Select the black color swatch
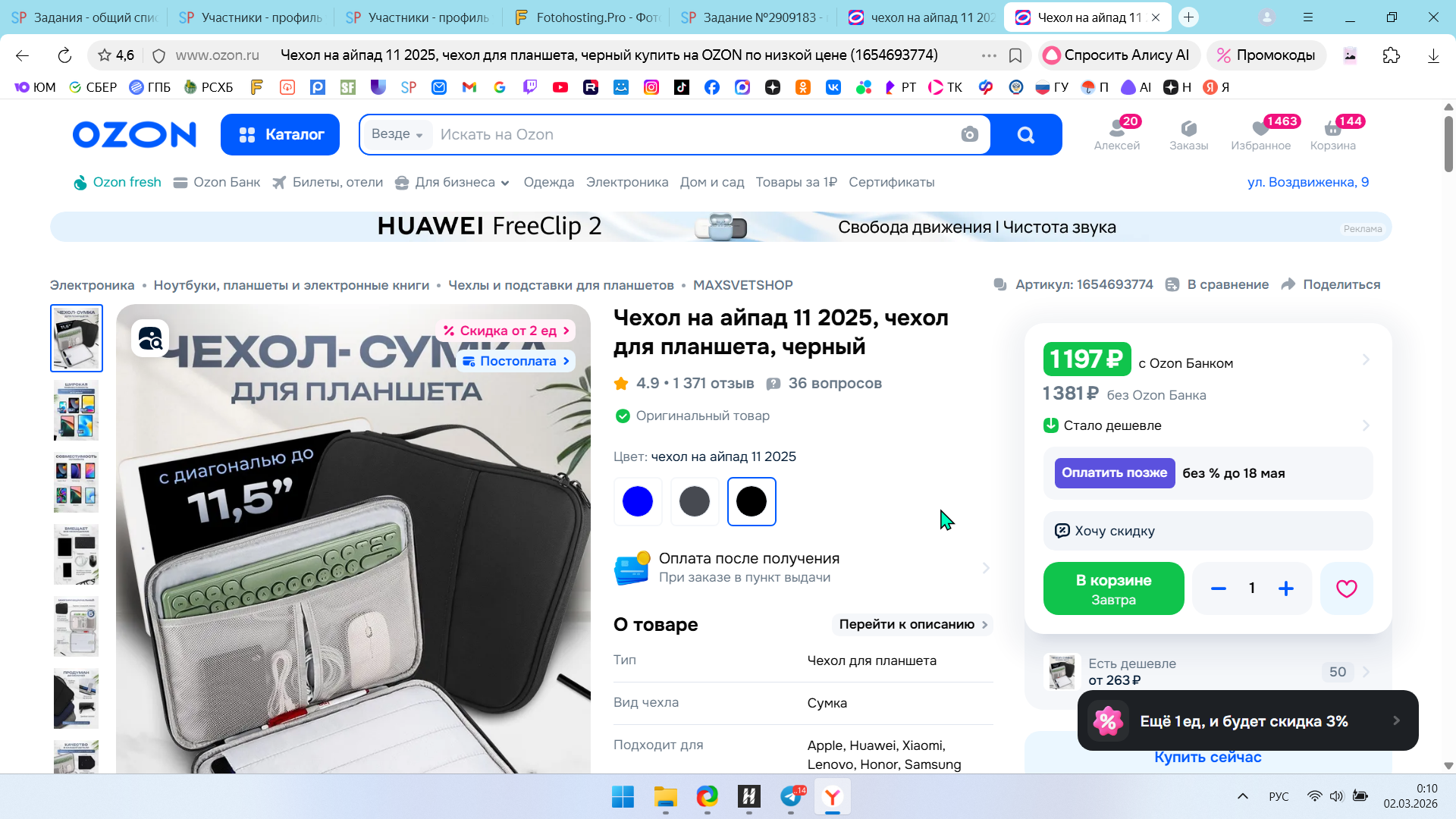The image size is (1456, 819). pos(751,501)
